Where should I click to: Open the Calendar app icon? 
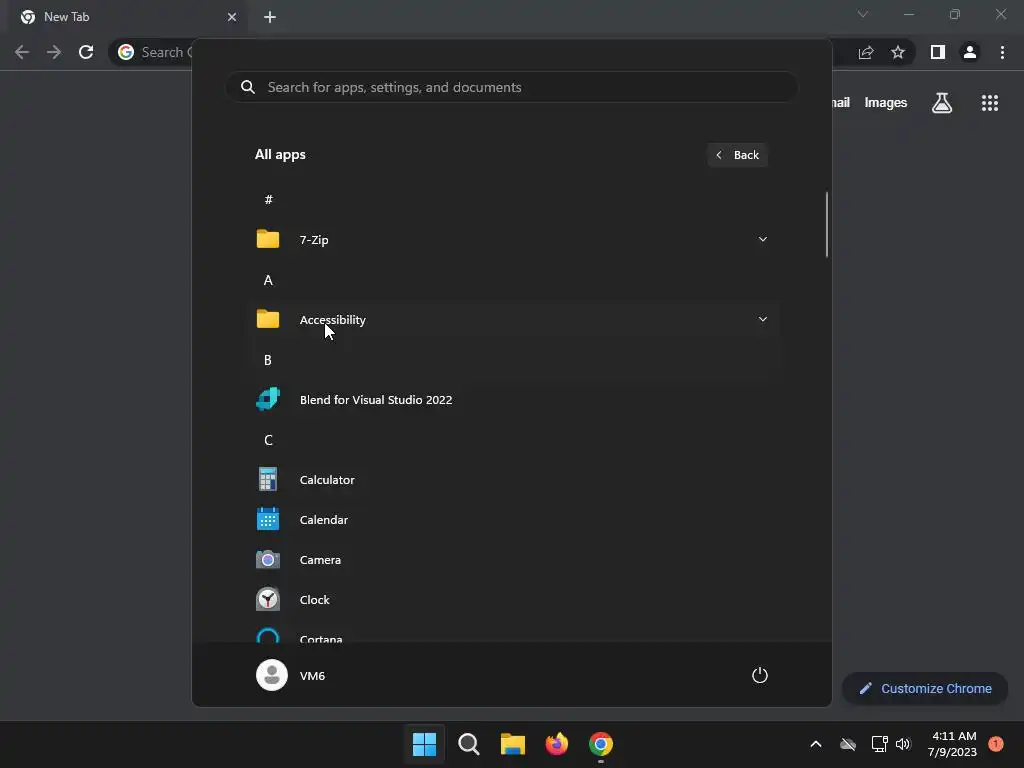268,519
